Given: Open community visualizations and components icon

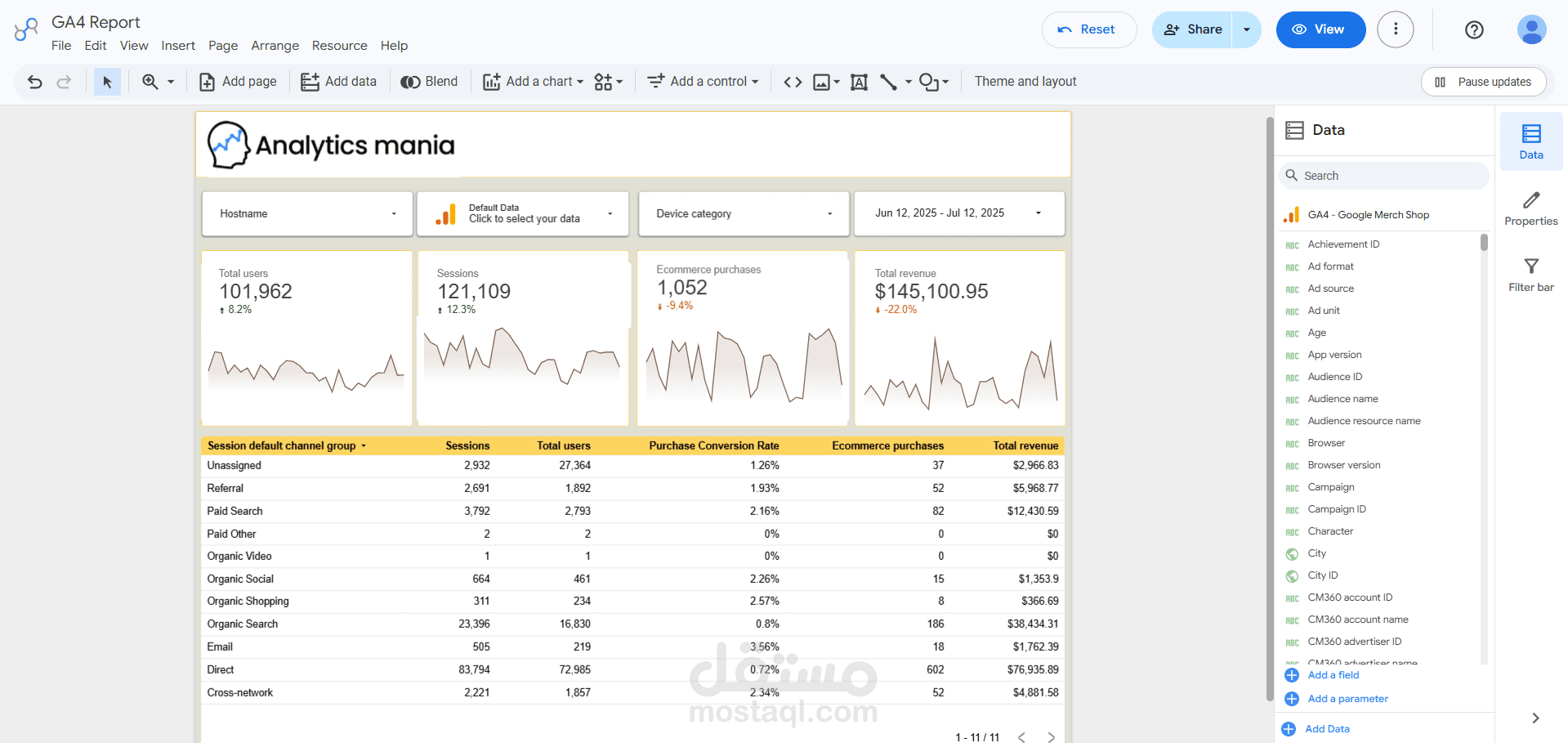Looking at the screenshot, I should (x=608, y=82).
